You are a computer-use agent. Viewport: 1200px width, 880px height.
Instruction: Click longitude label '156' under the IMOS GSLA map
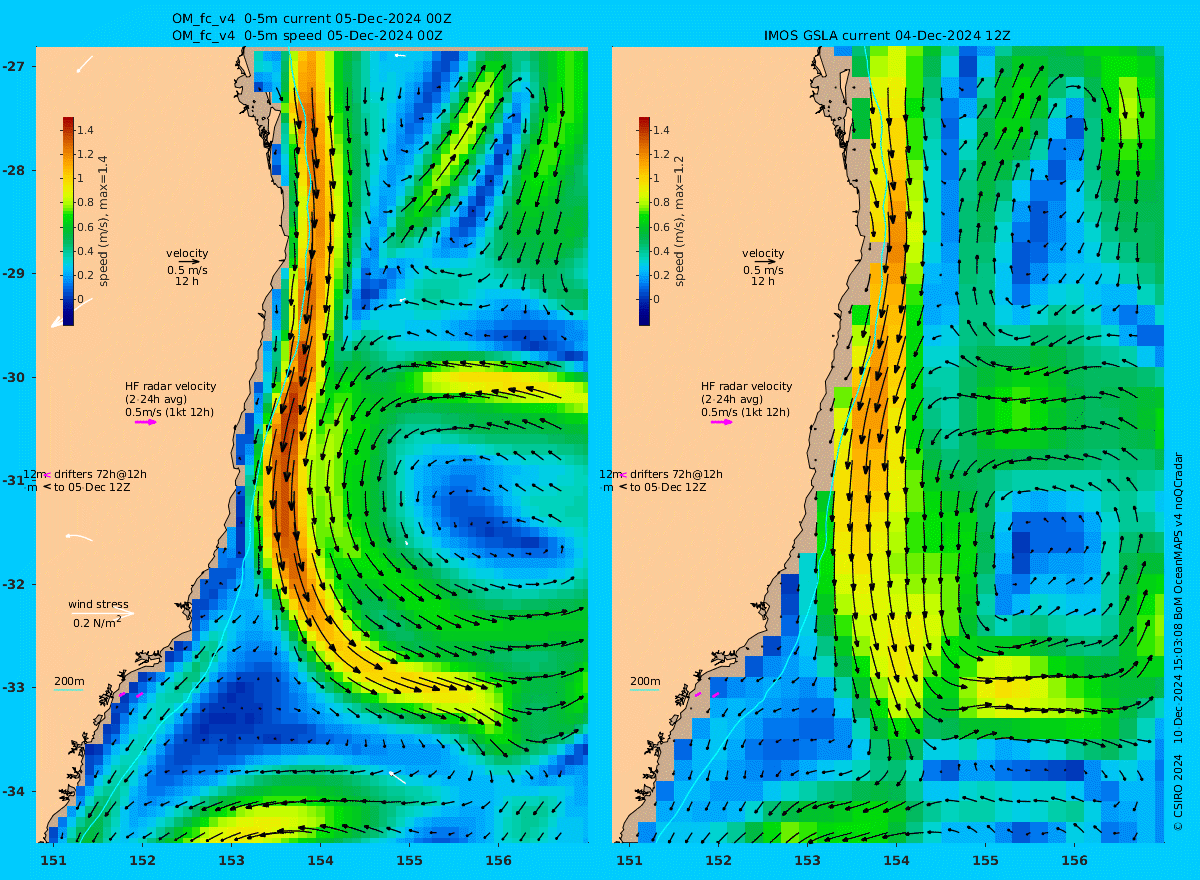pyautogui.click(x=1074, y=860)
